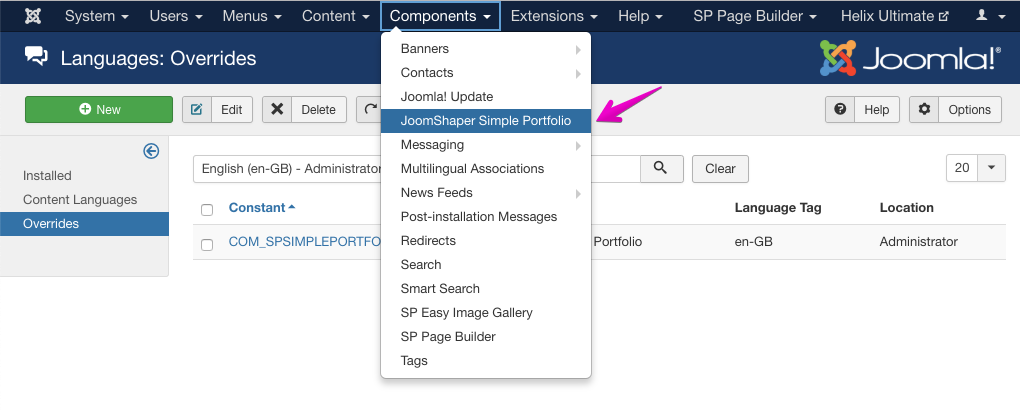Click the Clear search button

pos(720,169)
